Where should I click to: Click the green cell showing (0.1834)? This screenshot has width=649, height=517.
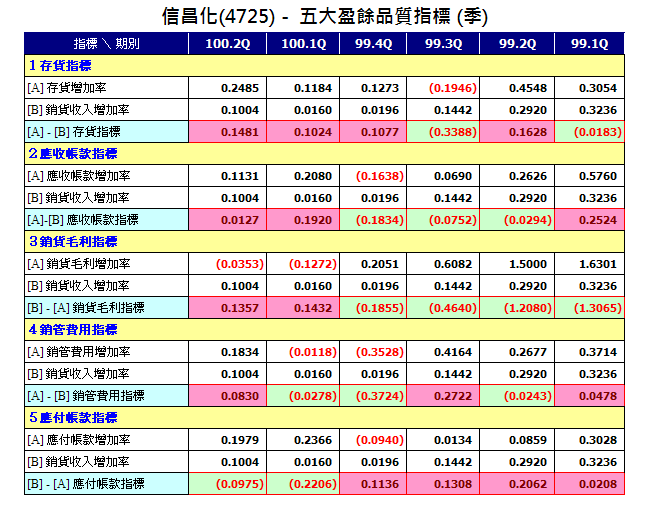(x=373, y=220)
